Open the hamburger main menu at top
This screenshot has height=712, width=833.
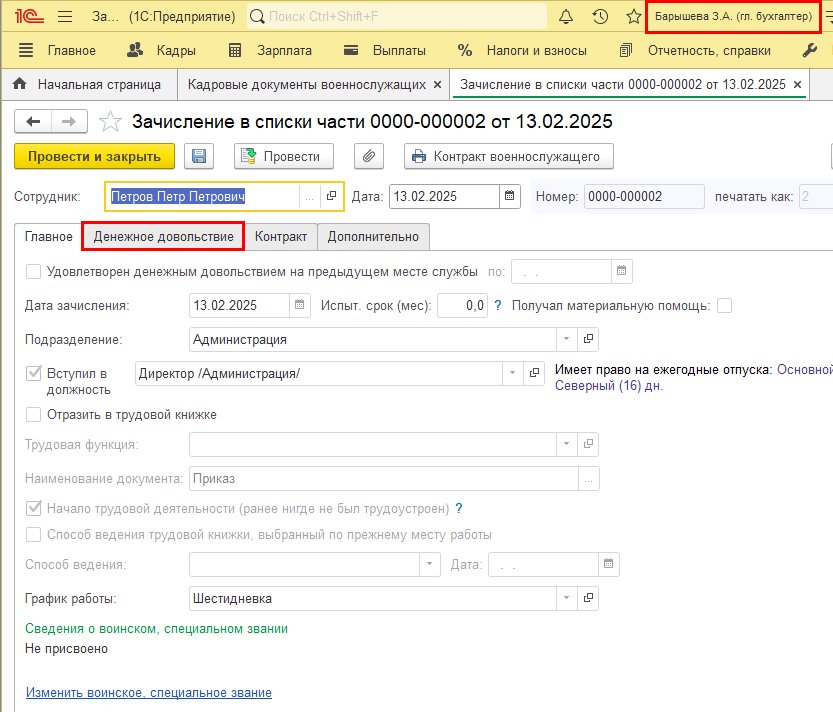coord(65,16)
